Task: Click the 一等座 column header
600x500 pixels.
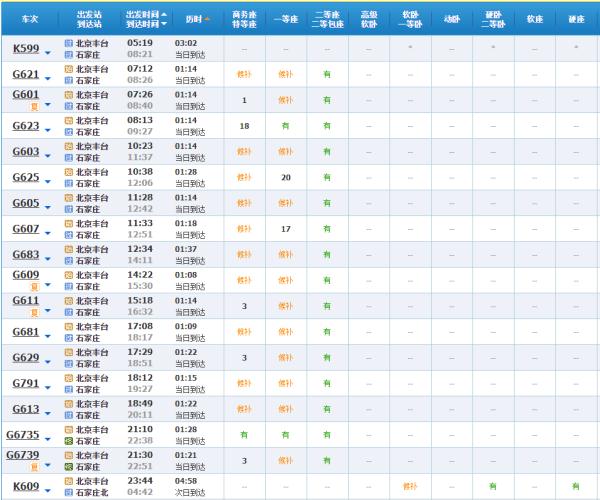Action: [286, 19]
